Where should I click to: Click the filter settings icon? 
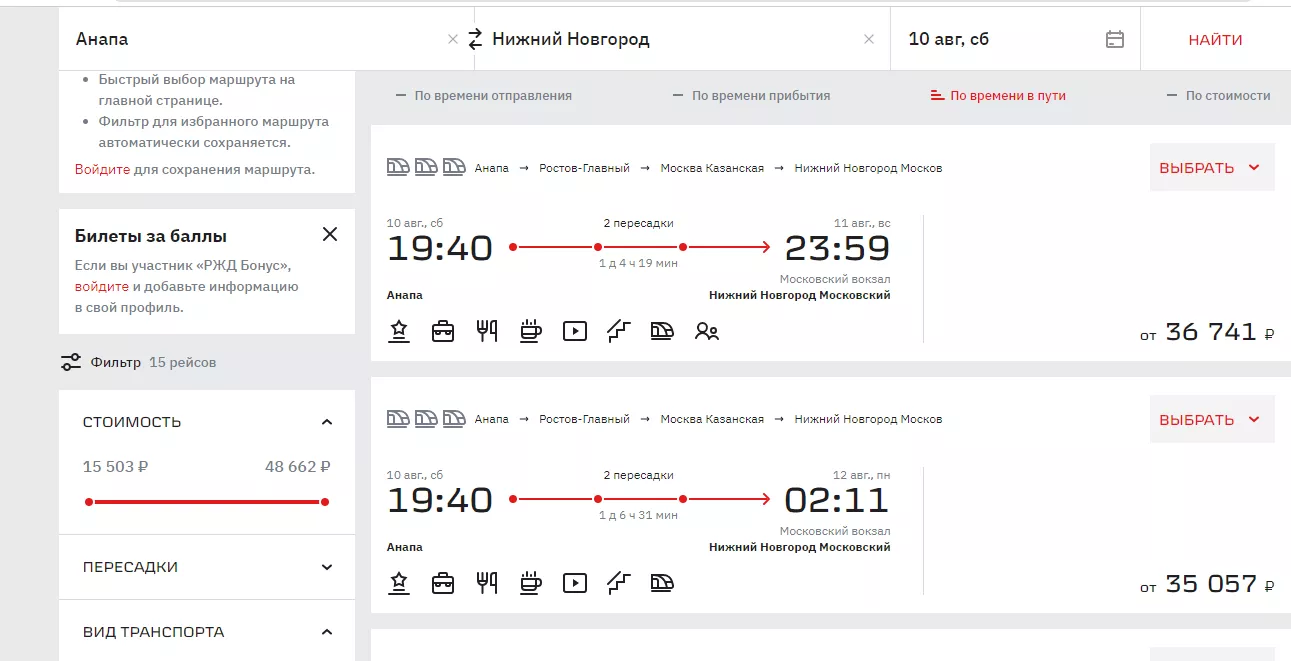tap(71, 362)
